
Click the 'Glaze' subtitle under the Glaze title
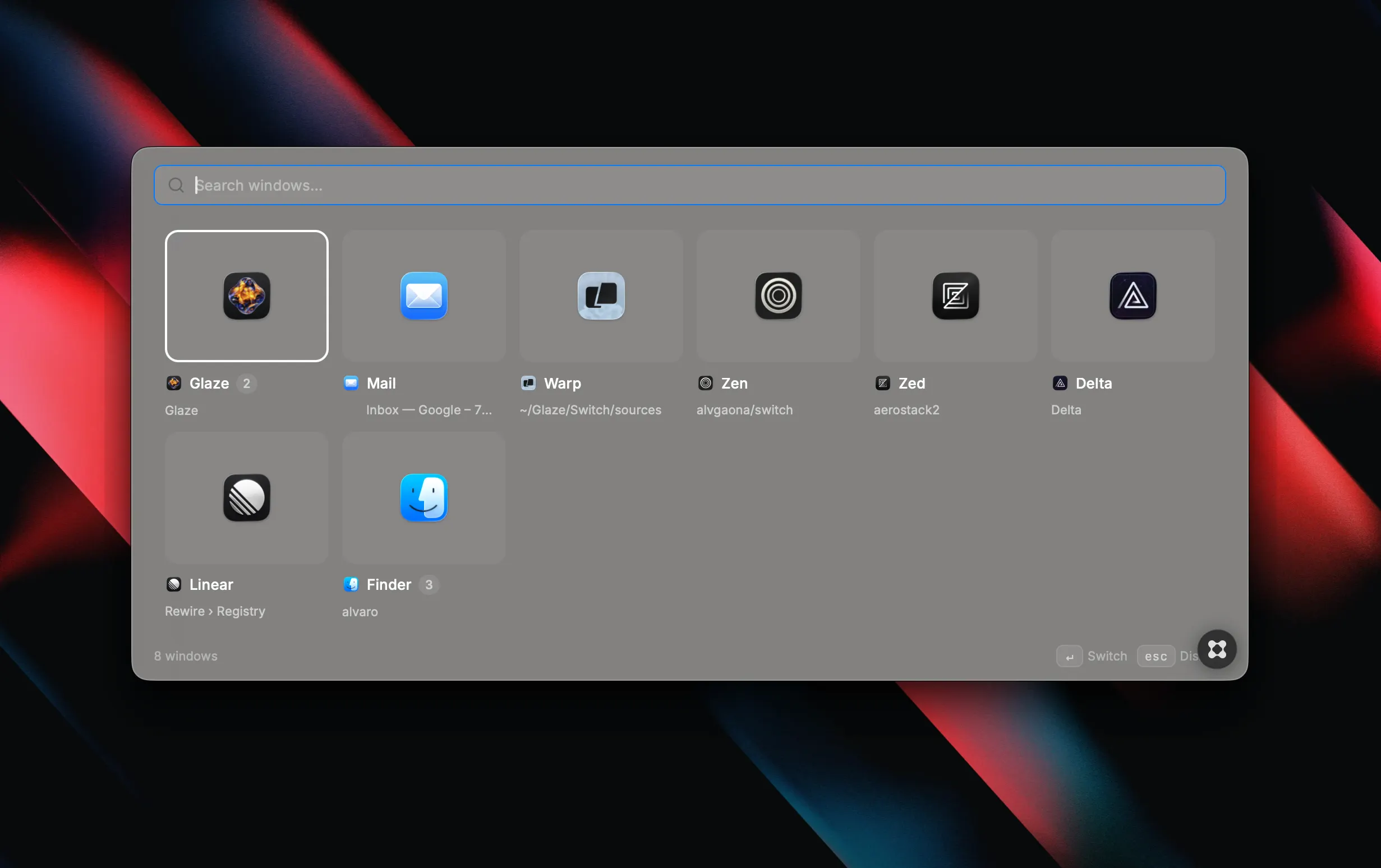tap(181, 410)
